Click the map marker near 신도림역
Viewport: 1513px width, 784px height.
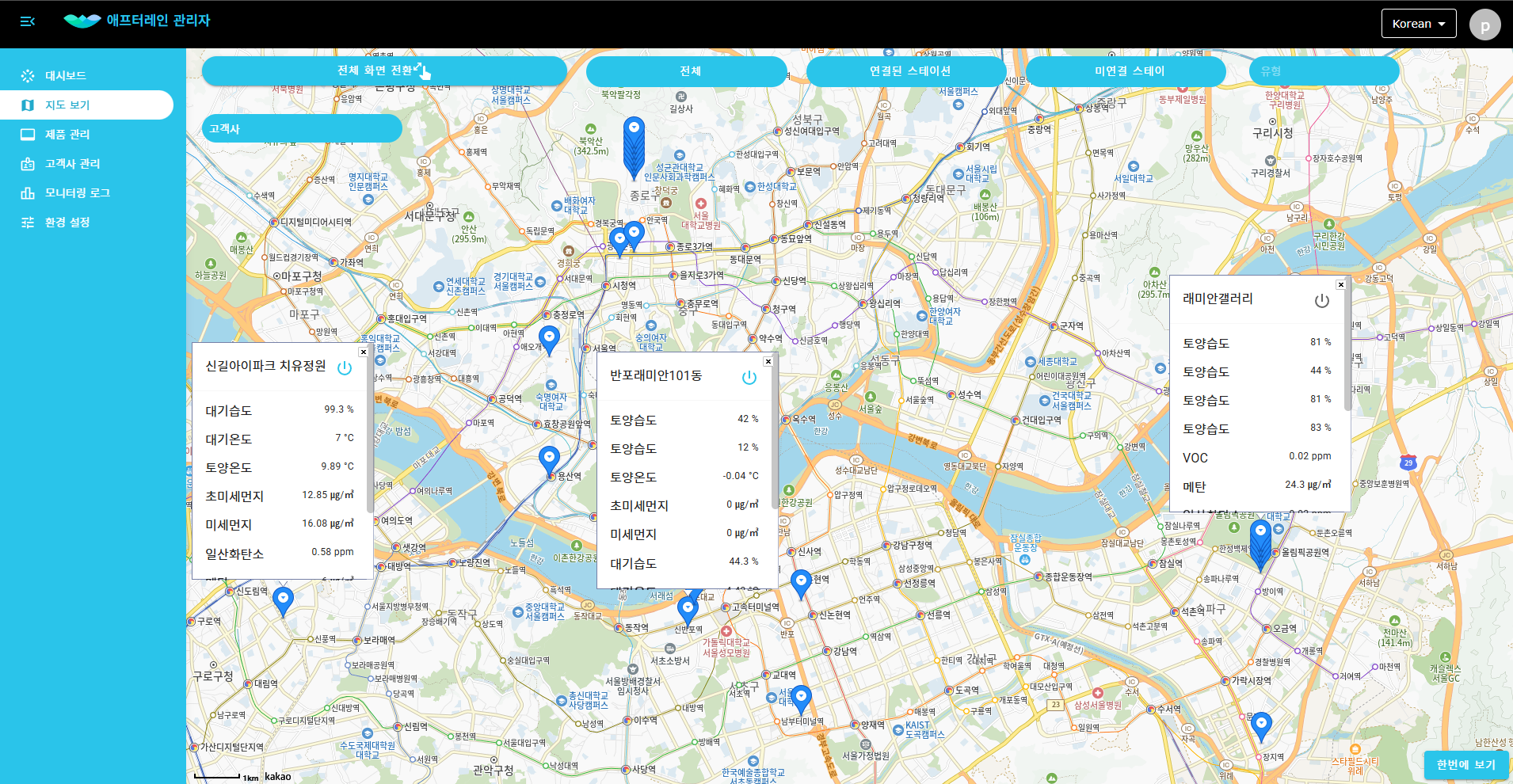pos(283,602)
